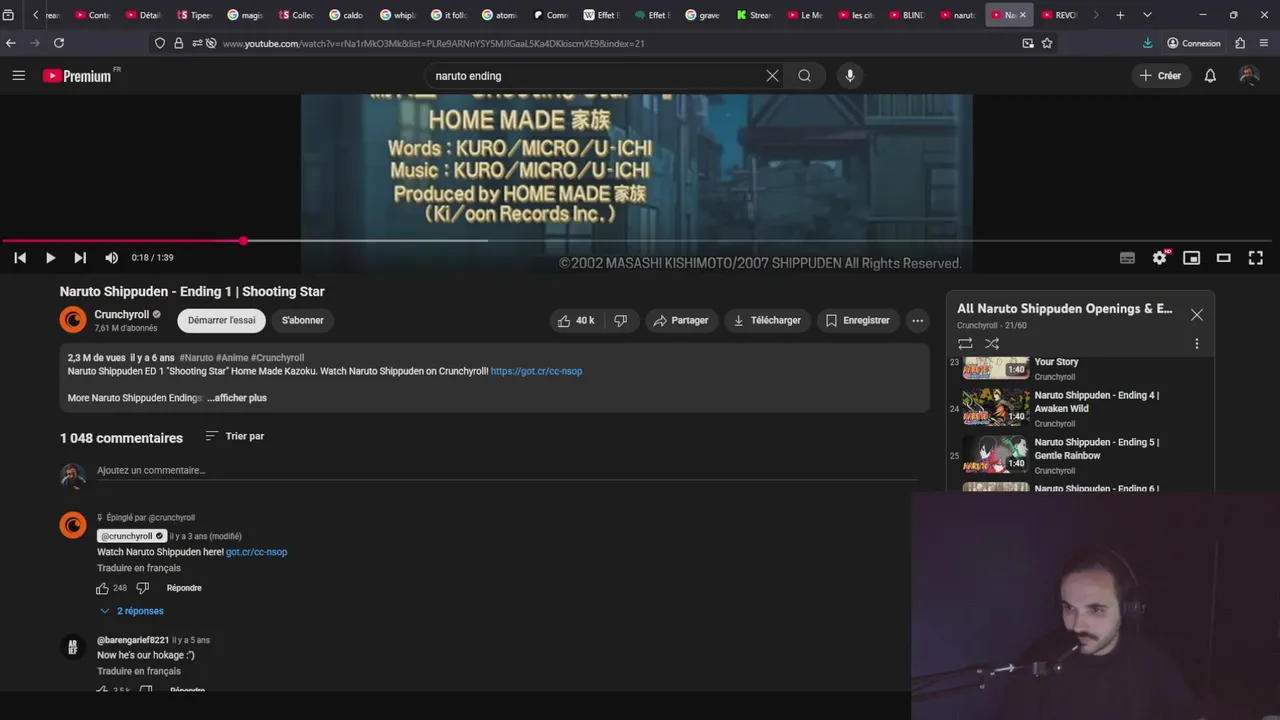The width and height of the screenshot is (1280, 720).
Task: Open browser downloads arrow icon
Action: click(1147, 43)
